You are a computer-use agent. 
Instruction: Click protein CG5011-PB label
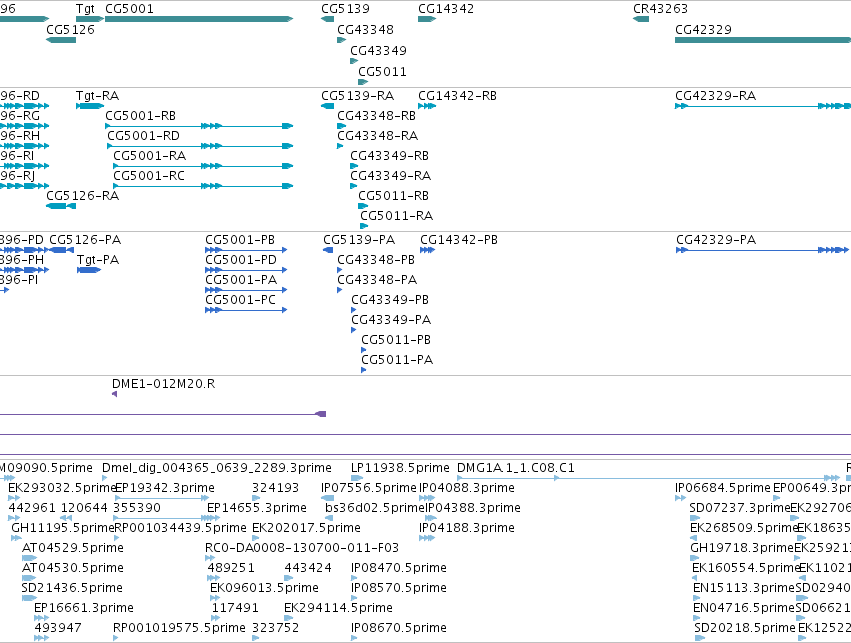point(396,340)
